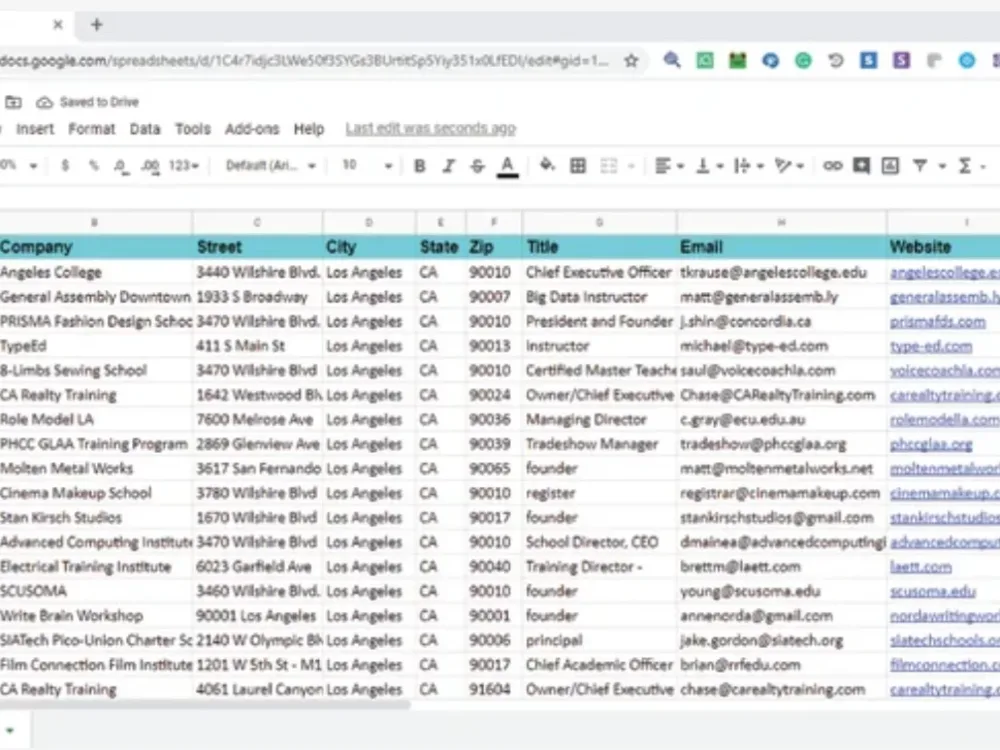
Task: Open the cell borders tool
Action: pos(578,166)
